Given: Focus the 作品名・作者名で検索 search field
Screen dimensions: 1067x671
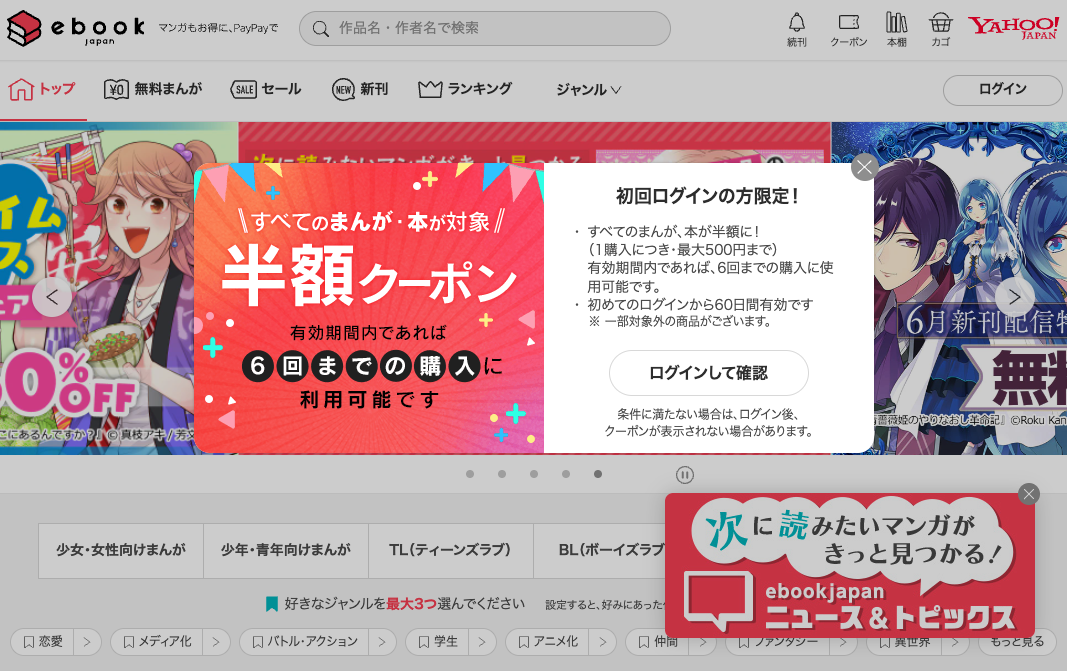Looking at the screenshot, I should [485, 29].
